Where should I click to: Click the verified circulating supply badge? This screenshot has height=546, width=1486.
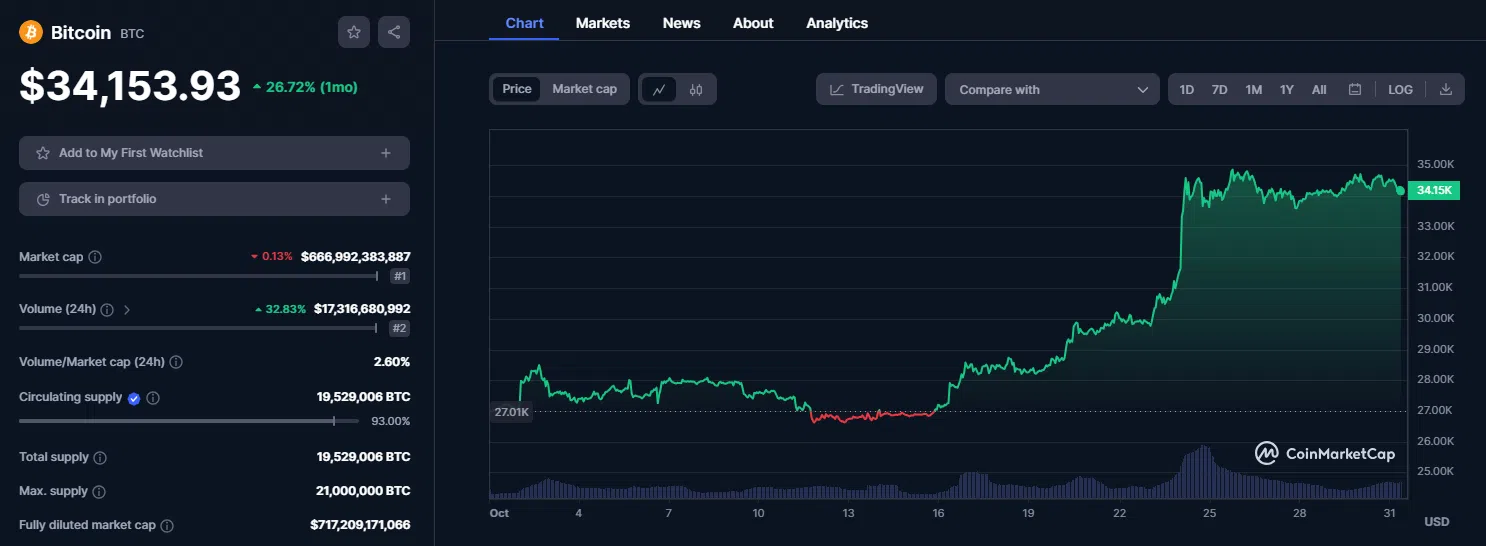pos(134,398)
